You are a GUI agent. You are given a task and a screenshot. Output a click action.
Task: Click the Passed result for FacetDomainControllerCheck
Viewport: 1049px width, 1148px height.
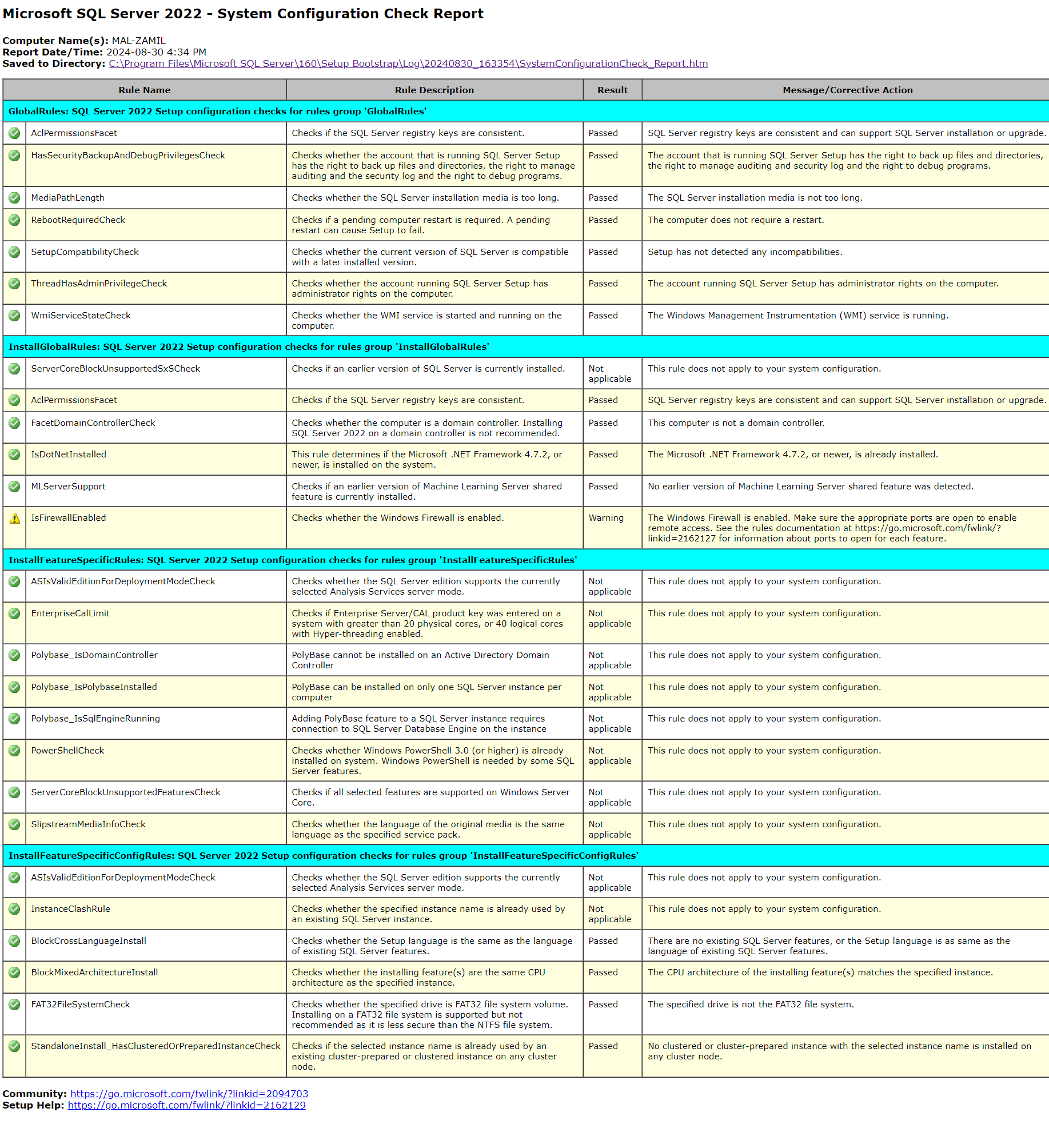point(603,423)
